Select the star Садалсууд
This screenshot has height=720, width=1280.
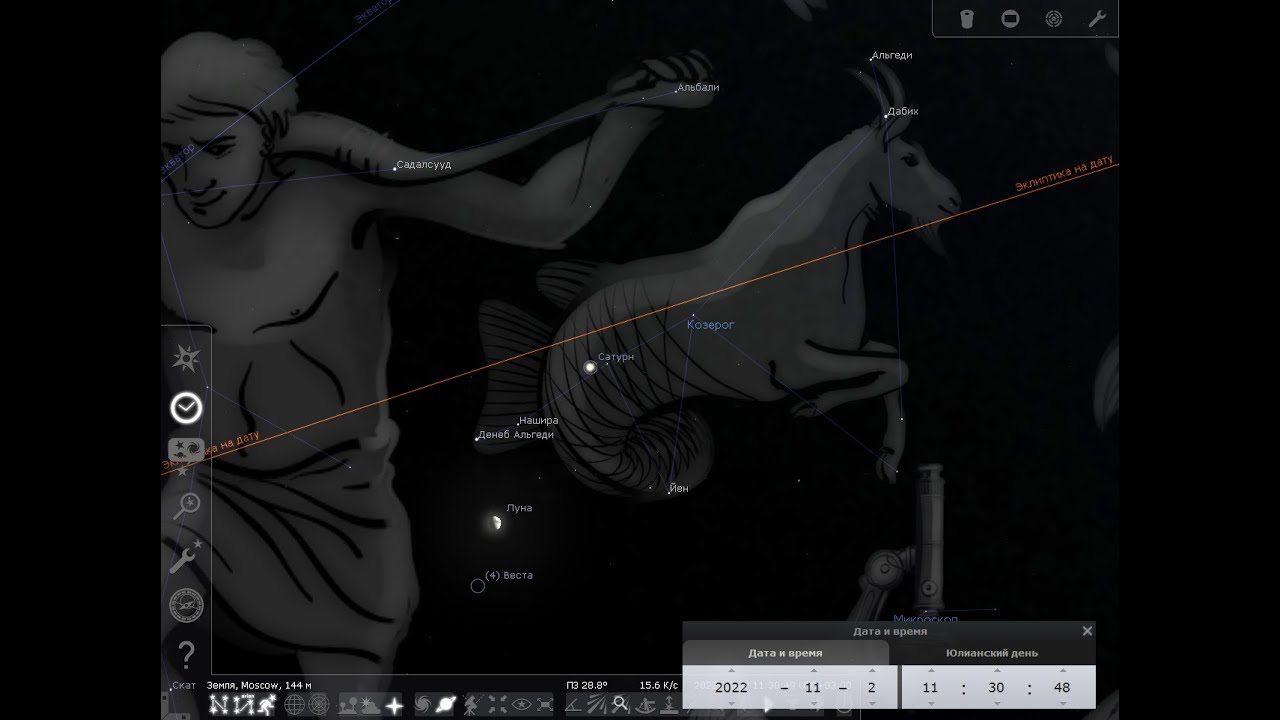pos(395,168)
